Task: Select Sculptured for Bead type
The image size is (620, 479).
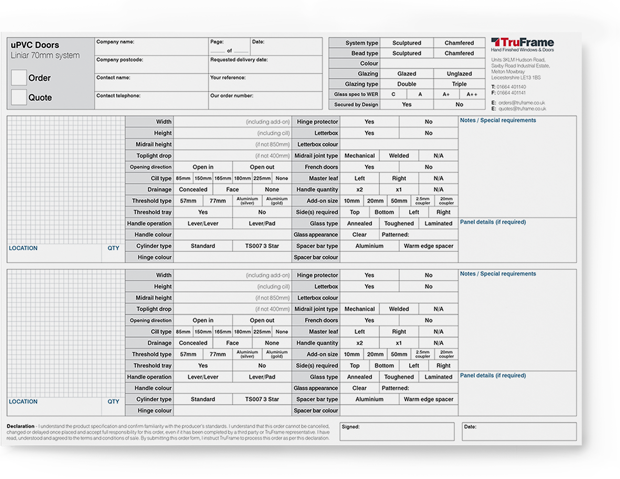Action: click(x=406, y=53)
